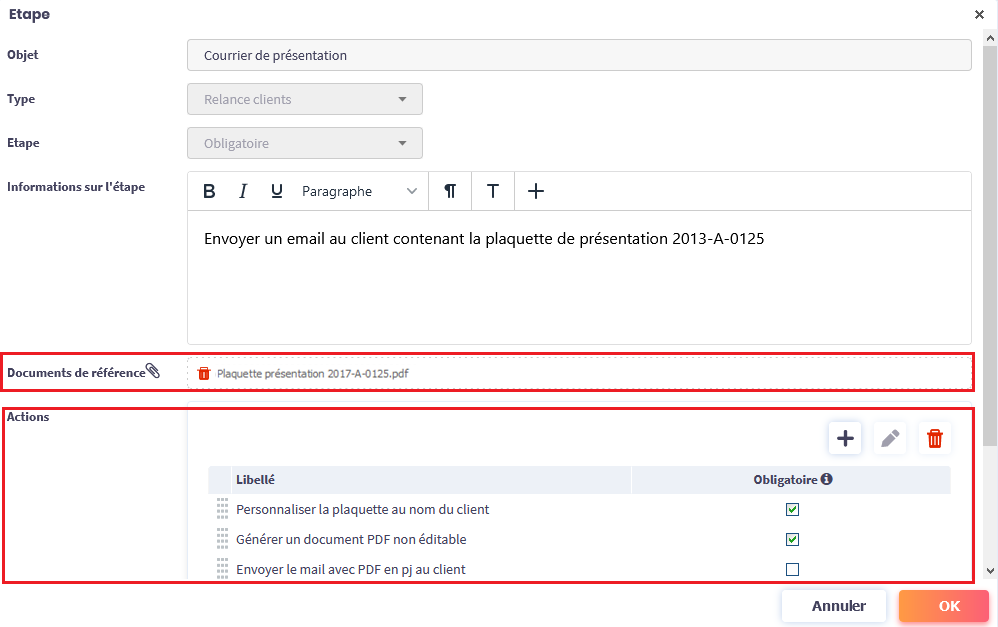Attach a reference document via paperclip icon
998x627 pixels.
153,372
